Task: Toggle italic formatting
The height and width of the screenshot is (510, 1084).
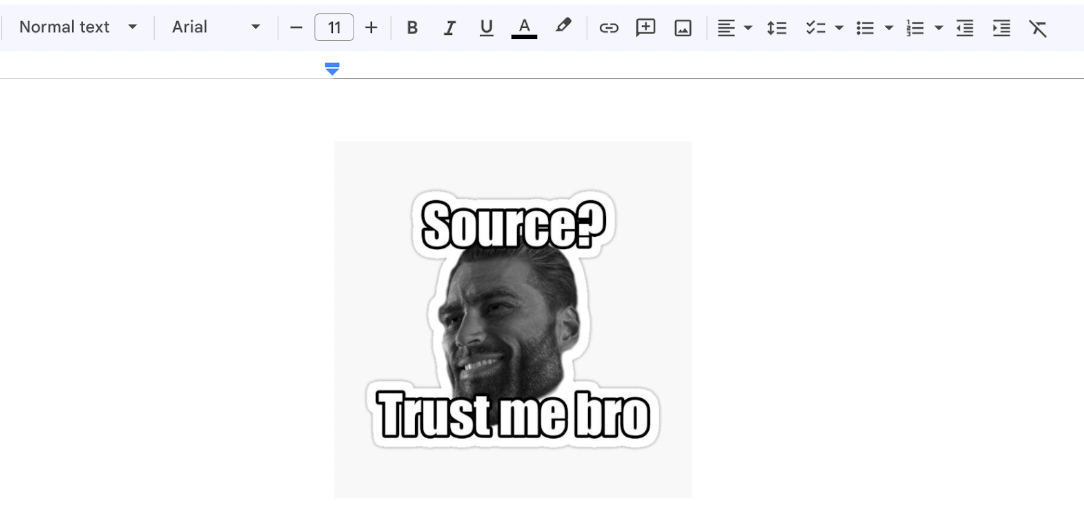Action: click(449, 28)
